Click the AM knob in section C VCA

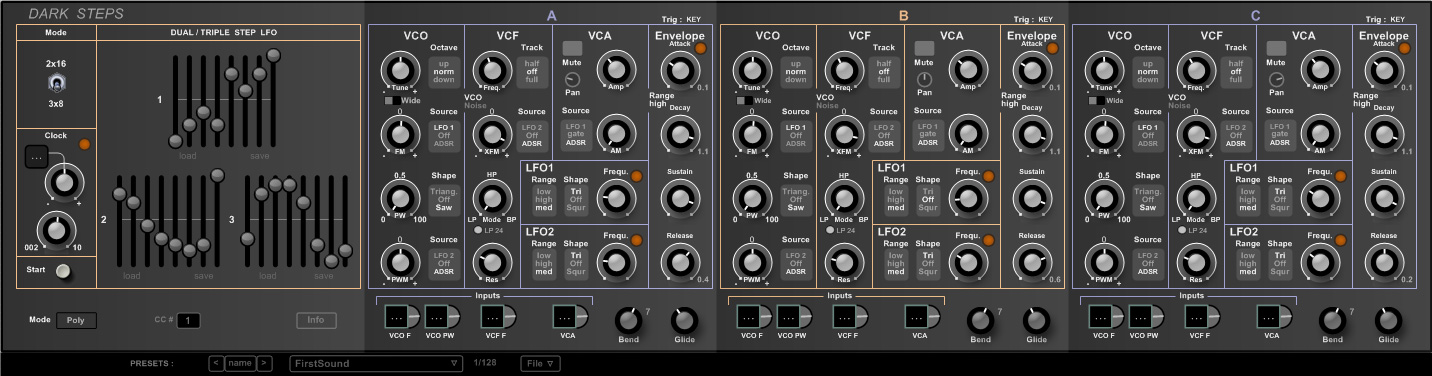(x=1320, y=134)
